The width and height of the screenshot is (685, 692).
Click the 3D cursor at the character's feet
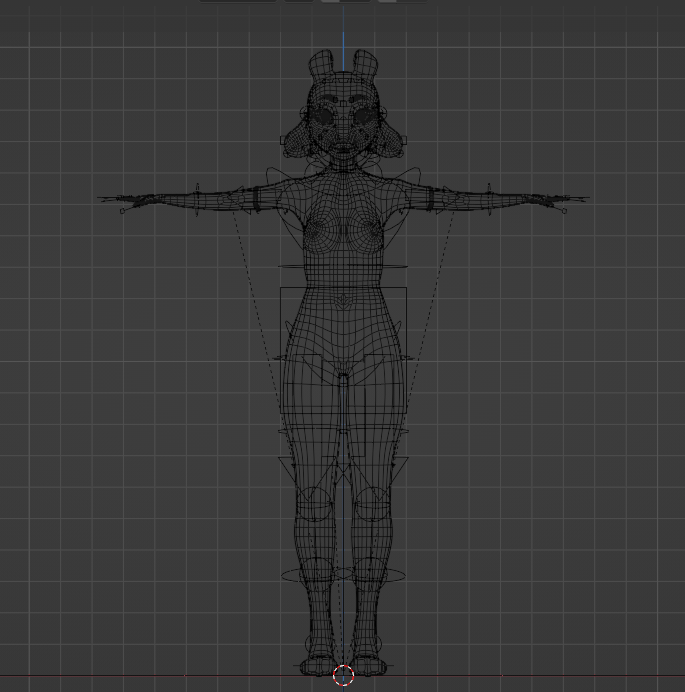tap(343, 676)
